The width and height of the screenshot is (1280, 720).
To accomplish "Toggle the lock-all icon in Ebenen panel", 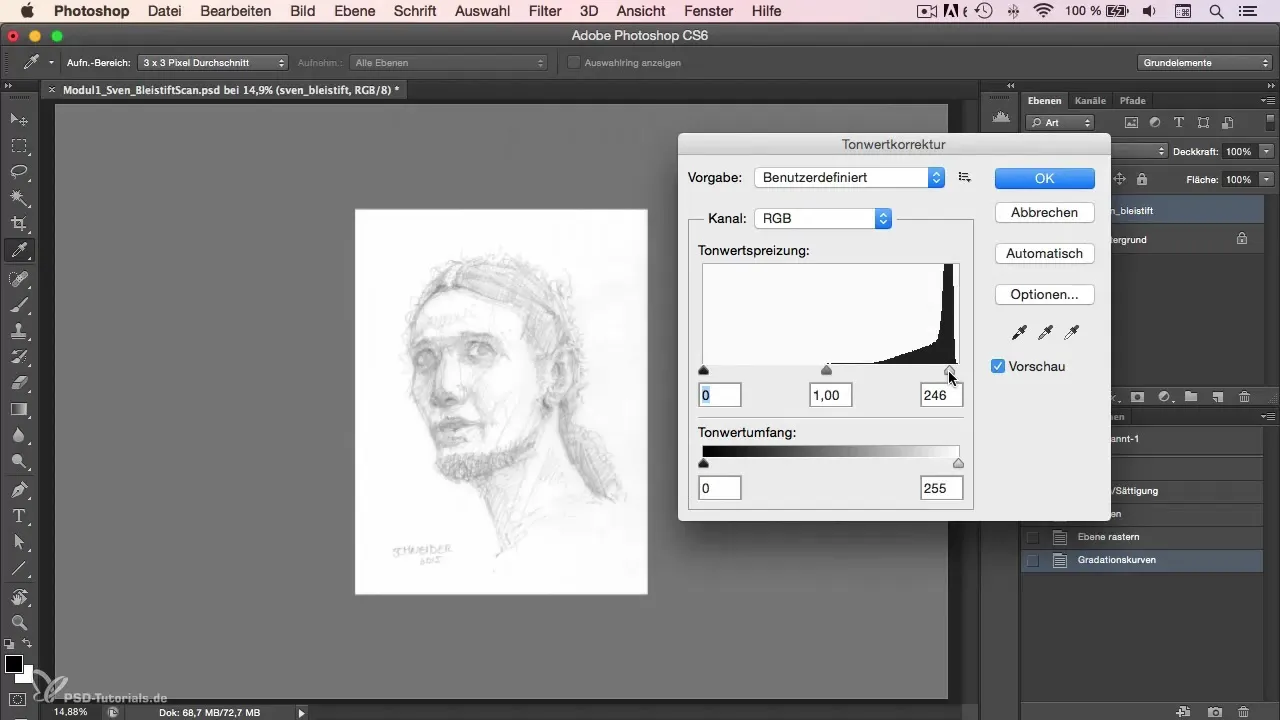I will tap(1140, 179).
